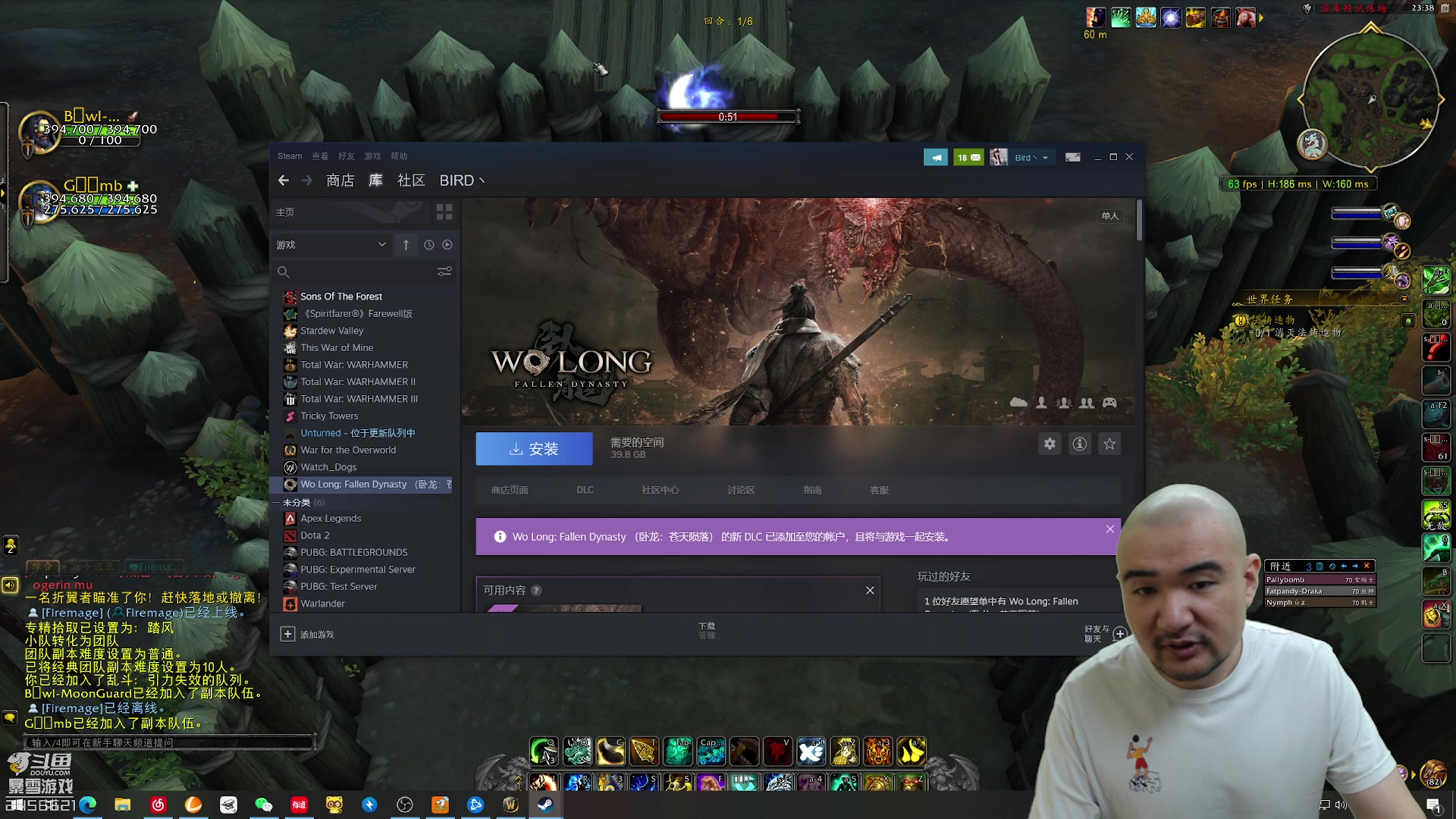Show Wo Long game info panel
The width and height of the screenshot is (1456, 819).
tap(1080, 444)
